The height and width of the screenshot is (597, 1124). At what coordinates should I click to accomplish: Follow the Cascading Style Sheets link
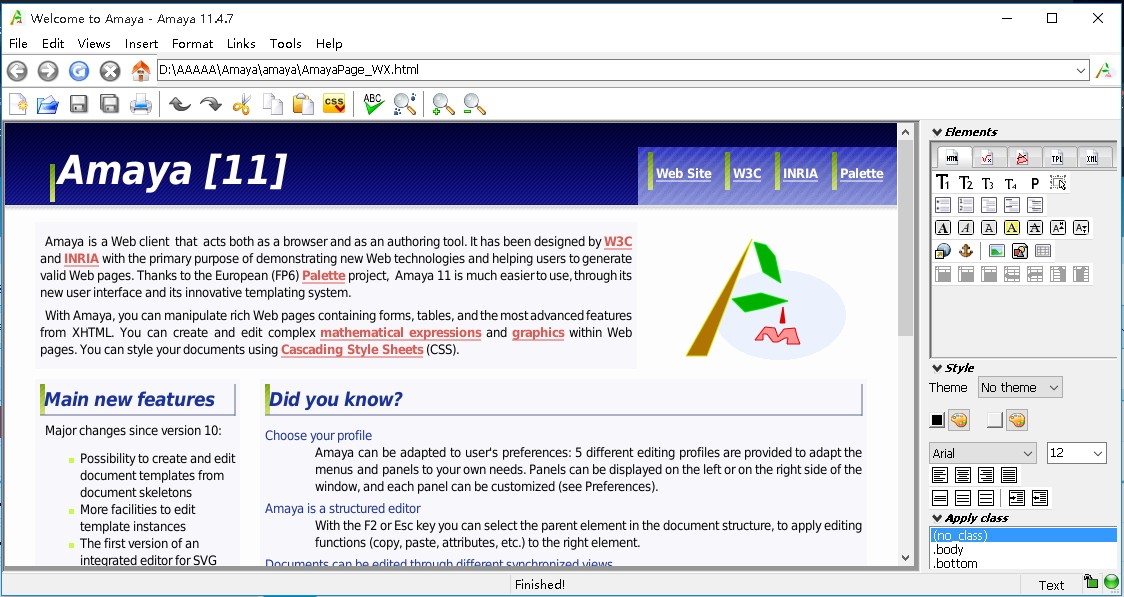coord(352,350)
